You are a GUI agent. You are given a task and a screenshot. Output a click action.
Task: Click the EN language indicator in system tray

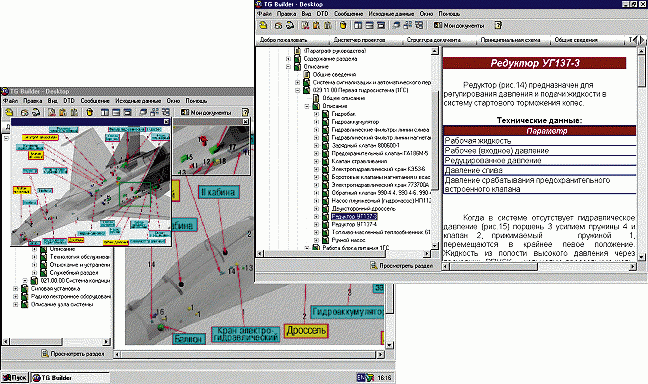pyautogui.click(x=361, y=377)
